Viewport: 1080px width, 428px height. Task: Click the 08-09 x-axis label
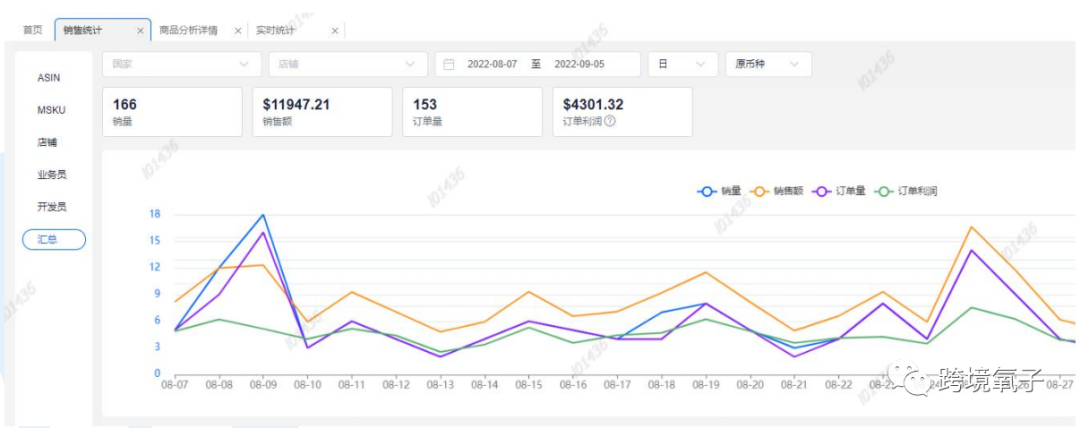(x=262, y=385)
